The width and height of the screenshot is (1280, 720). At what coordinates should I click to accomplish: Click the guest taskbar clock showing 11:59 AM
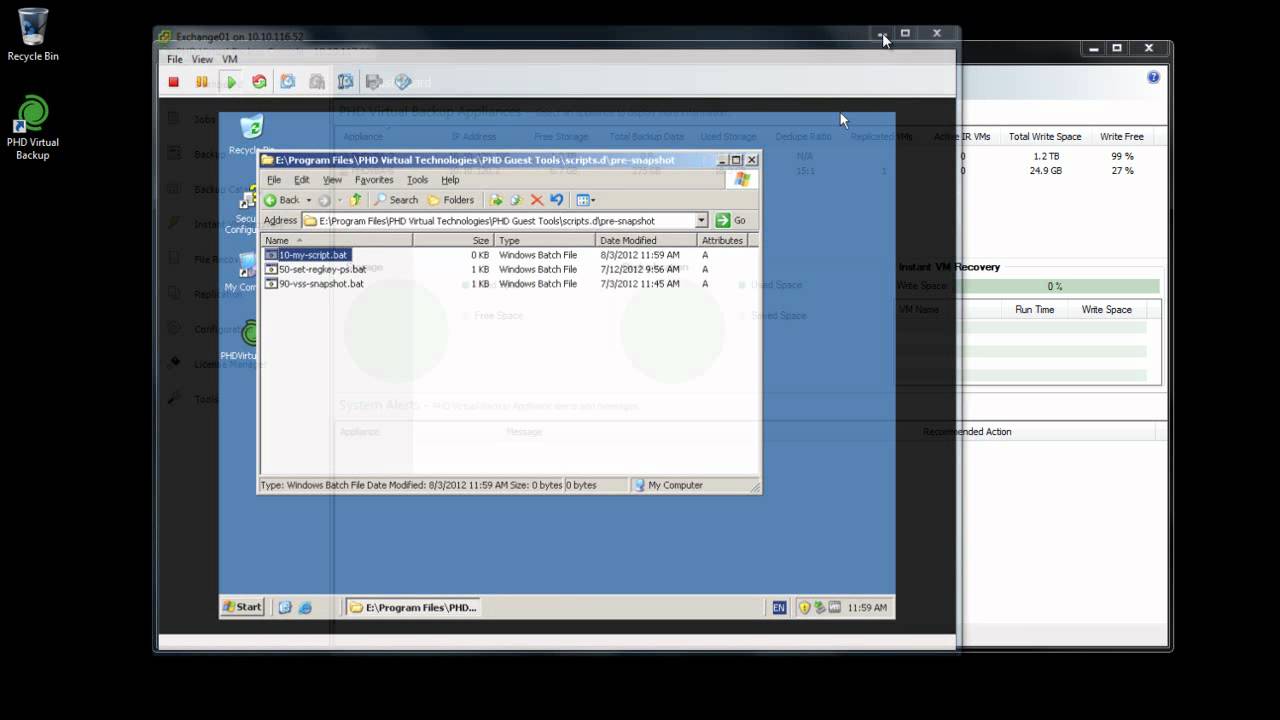[867, 607]
